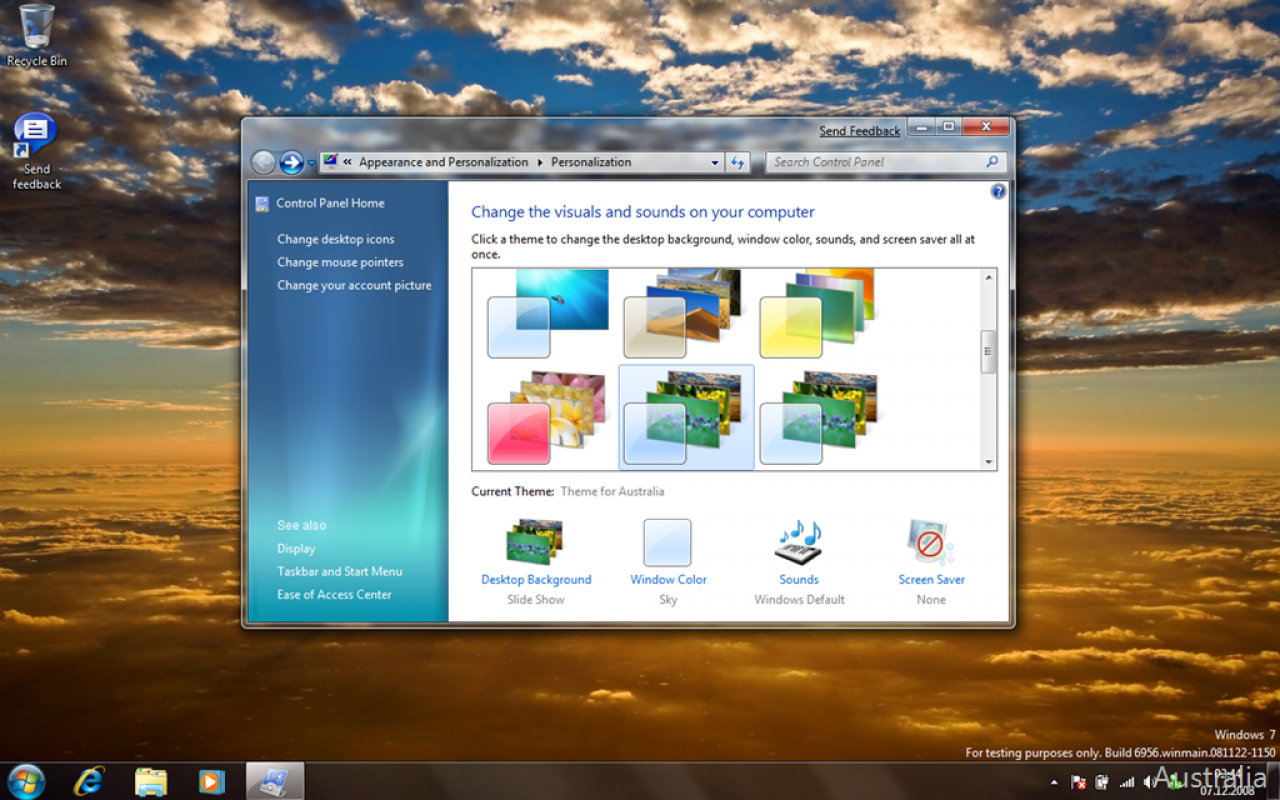
Task: Click the double chevron in address bar
Action: (348, 162)
